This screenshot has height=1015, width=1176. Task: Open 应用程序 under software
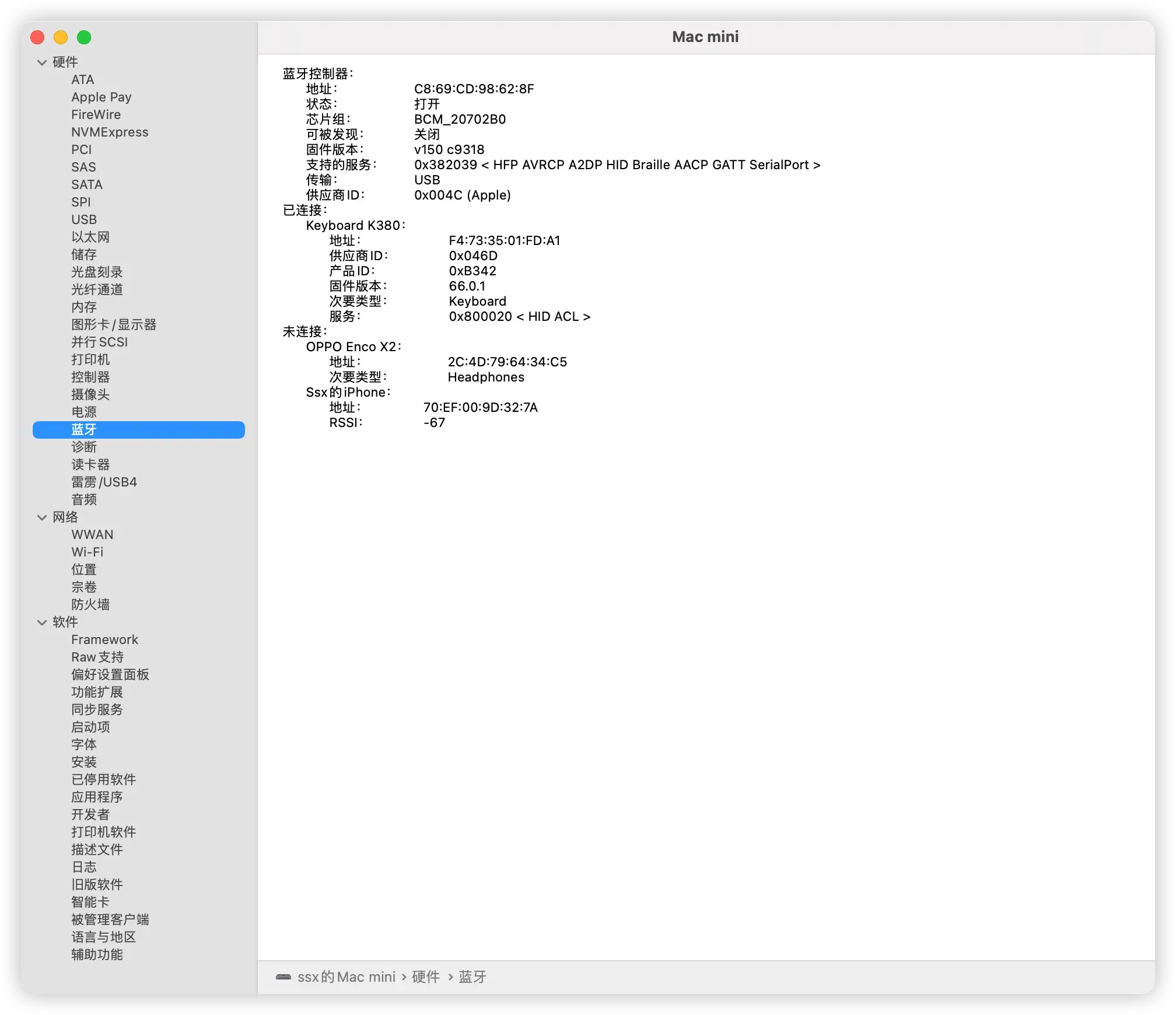(x=97, y=797)
